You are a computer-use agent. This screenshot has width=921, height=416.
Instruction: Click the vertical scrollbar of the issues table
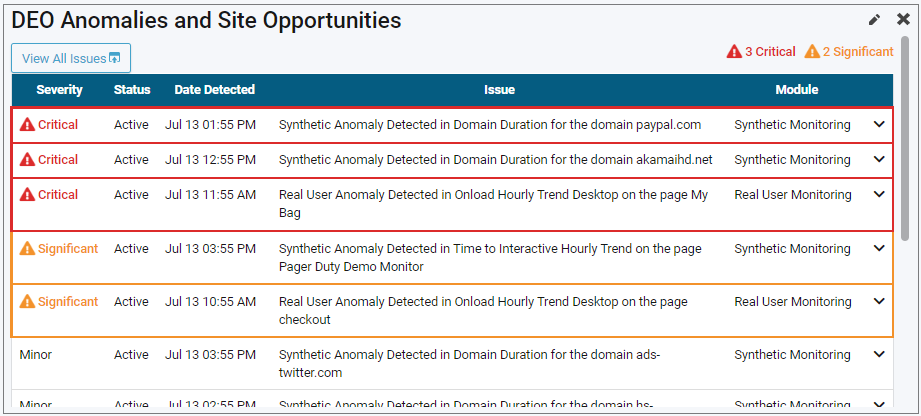[x=905, y=141]
